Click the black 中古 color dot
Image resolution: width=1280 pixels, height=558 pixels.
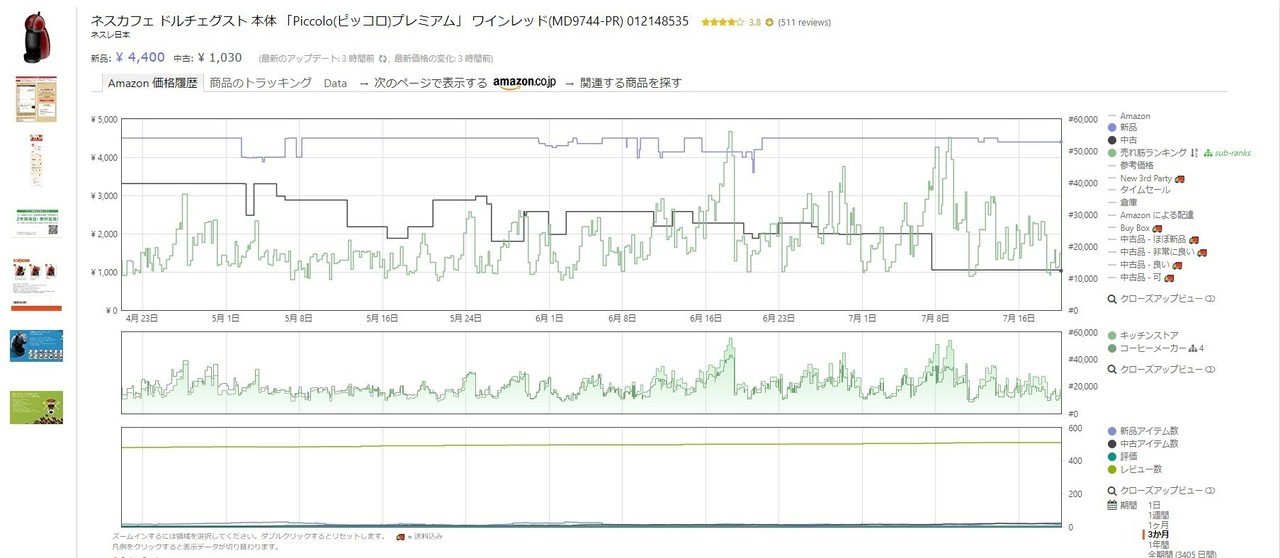[x=1111, y=140]
